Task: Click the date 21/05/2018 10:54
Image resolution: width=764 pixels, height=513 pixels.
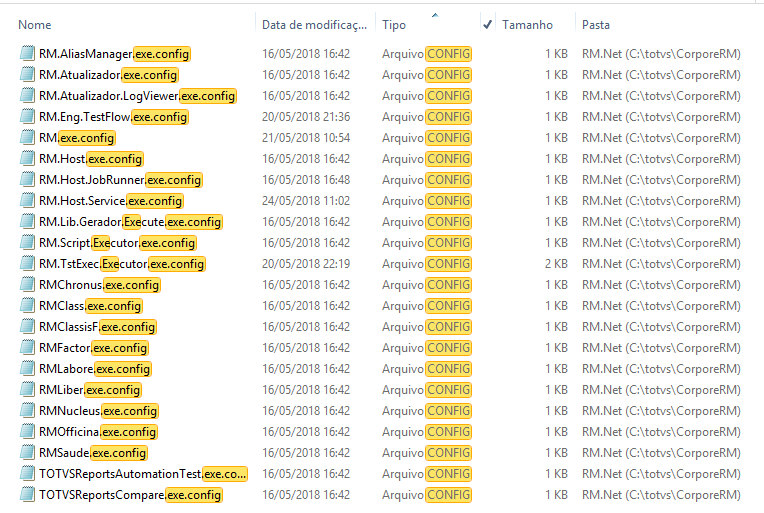Action: pyautogui.click(x=306, y=138)
